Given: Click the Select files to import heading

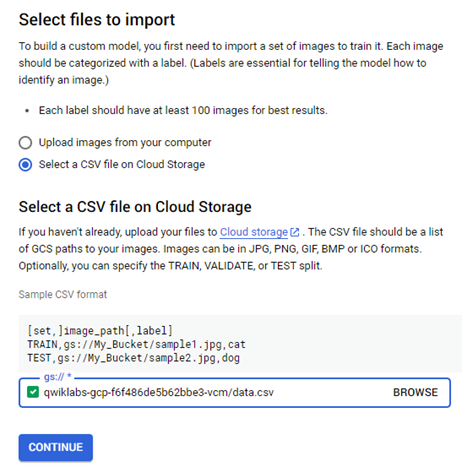Looking at the screenshot, I should (97, 20).
